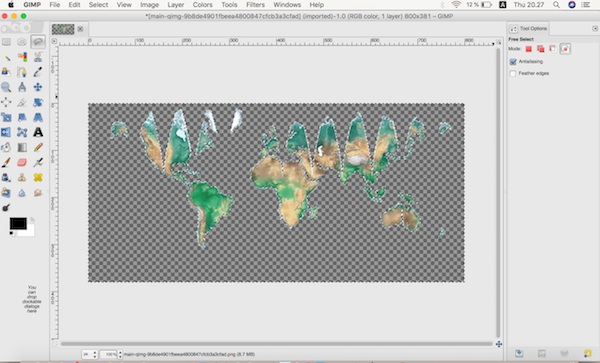Select the Perspective tool

pyautogui.click(x=38, y=117)
